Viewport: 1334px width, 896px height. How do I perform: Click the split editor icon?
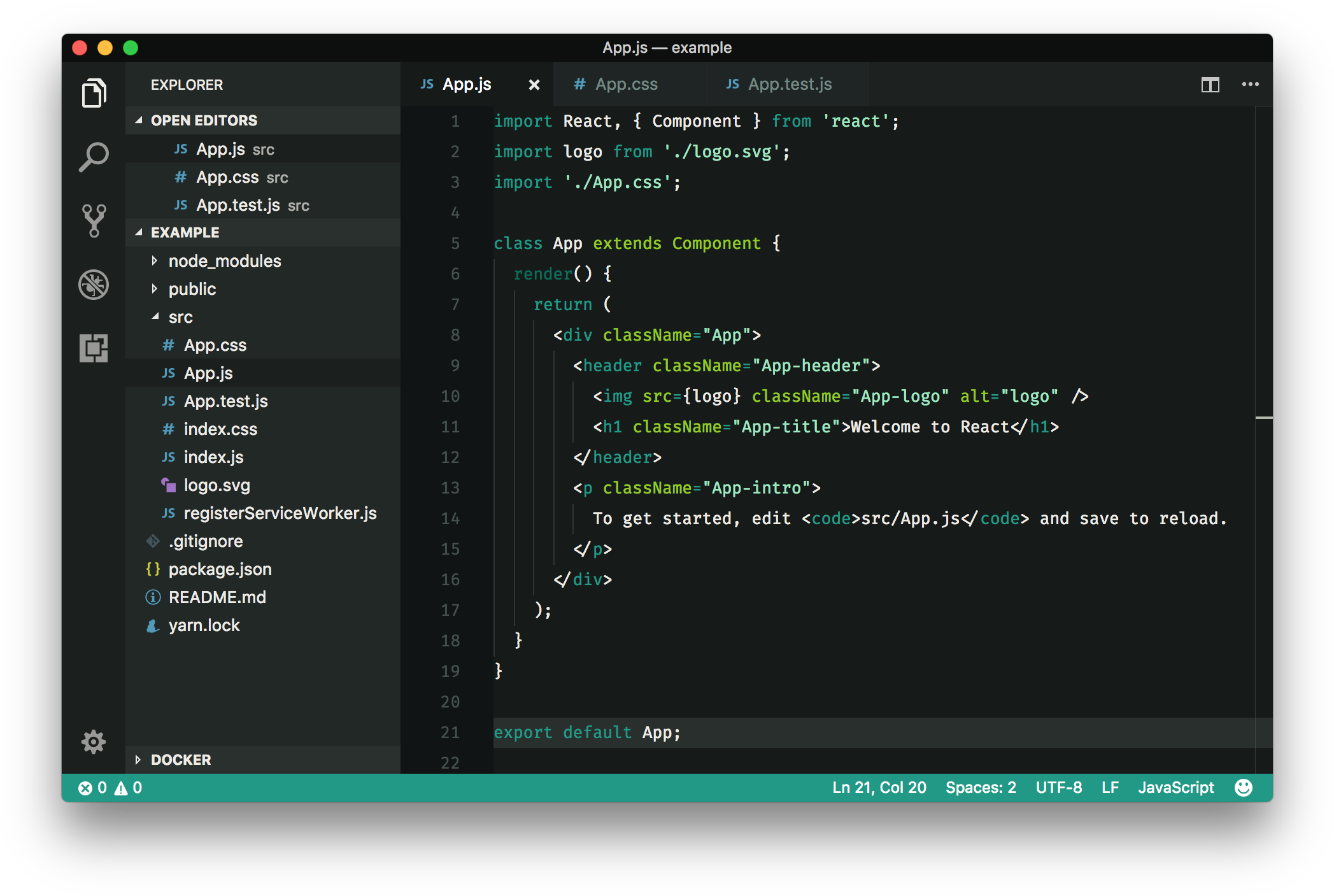1210,84
